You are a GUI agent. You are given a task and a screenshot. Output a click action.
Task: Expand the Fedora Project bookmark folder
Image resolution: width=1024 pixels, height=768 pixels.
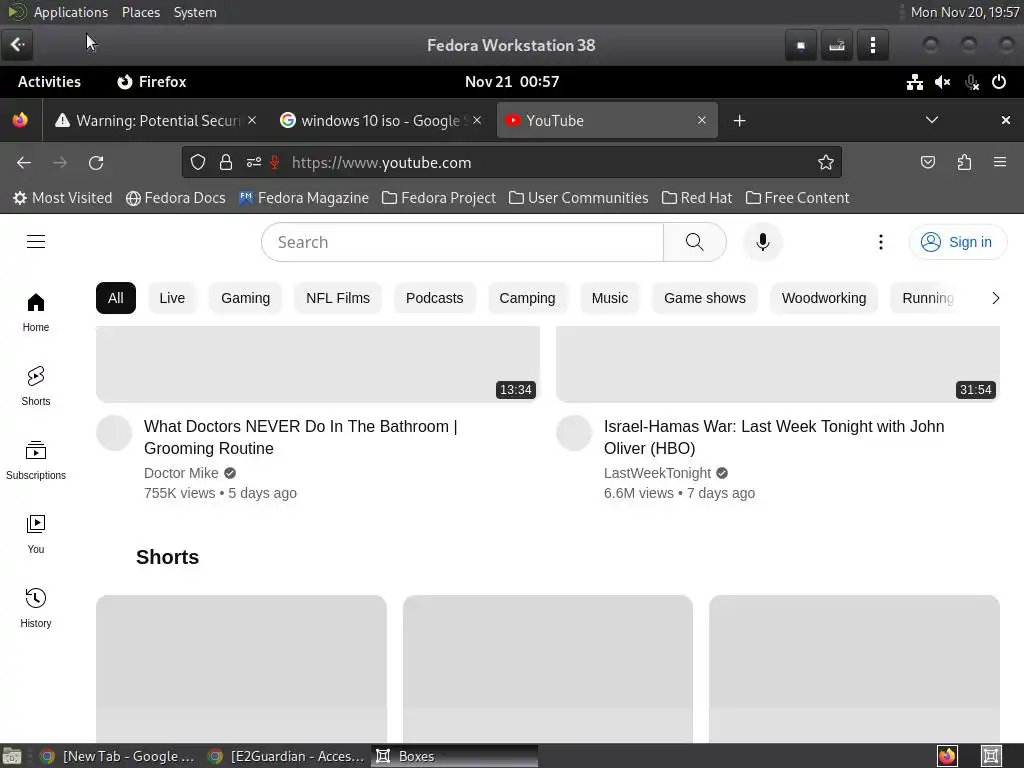tap(439, 198)
